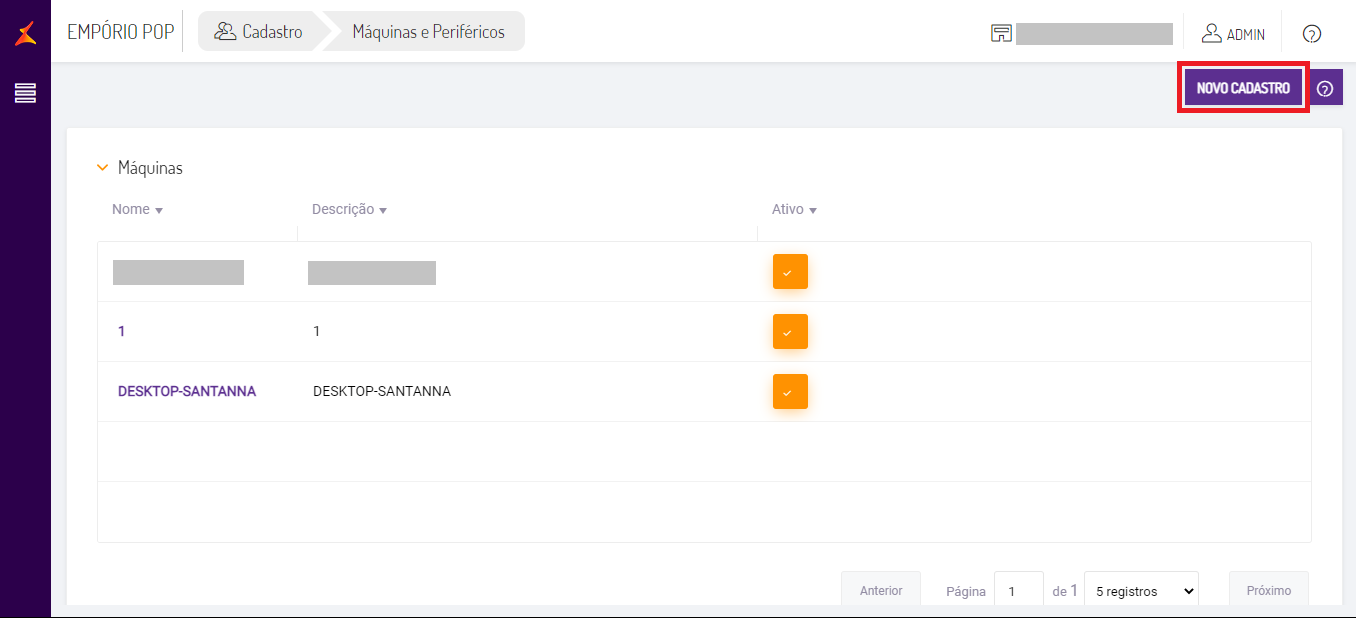Click the page number input field
This screenshot has width=1356, height=618.
tap(1018, 591)
